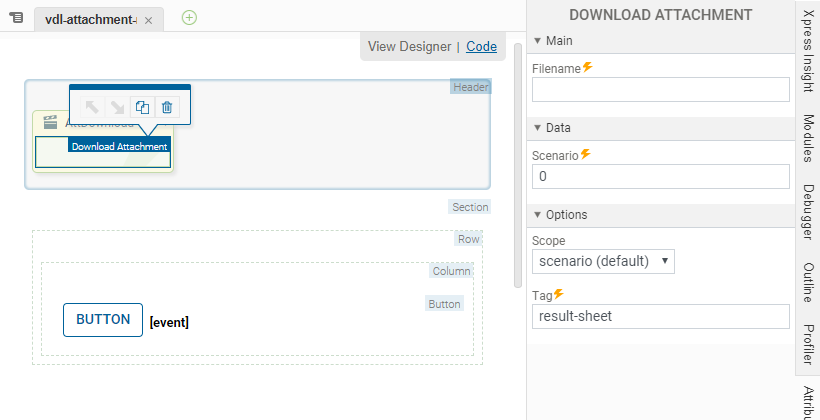The image size is (820, 420).
Task: Close the vdl-attachment tab
Action: (x=148, y=20)
